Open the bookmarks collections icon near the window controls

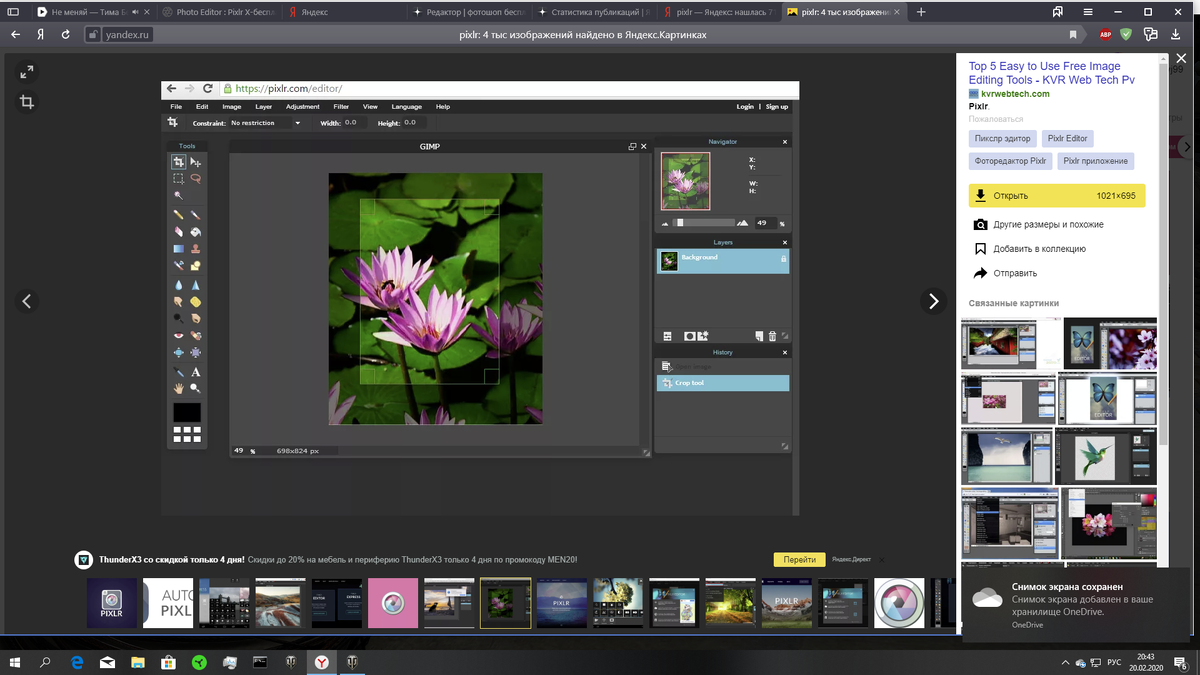[1058, 12]
